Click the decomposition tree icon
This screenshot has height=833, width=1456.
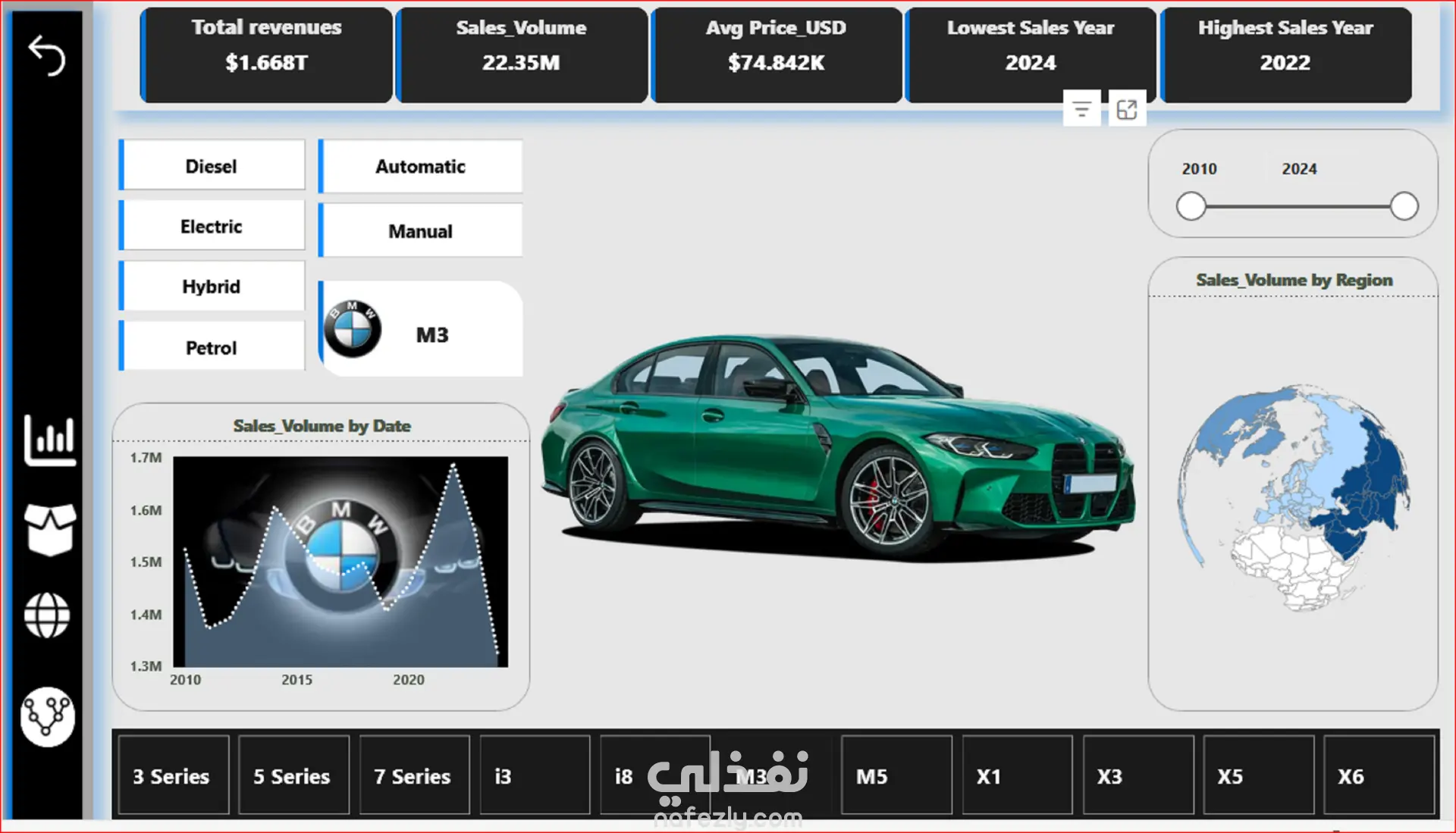(47, 716)
